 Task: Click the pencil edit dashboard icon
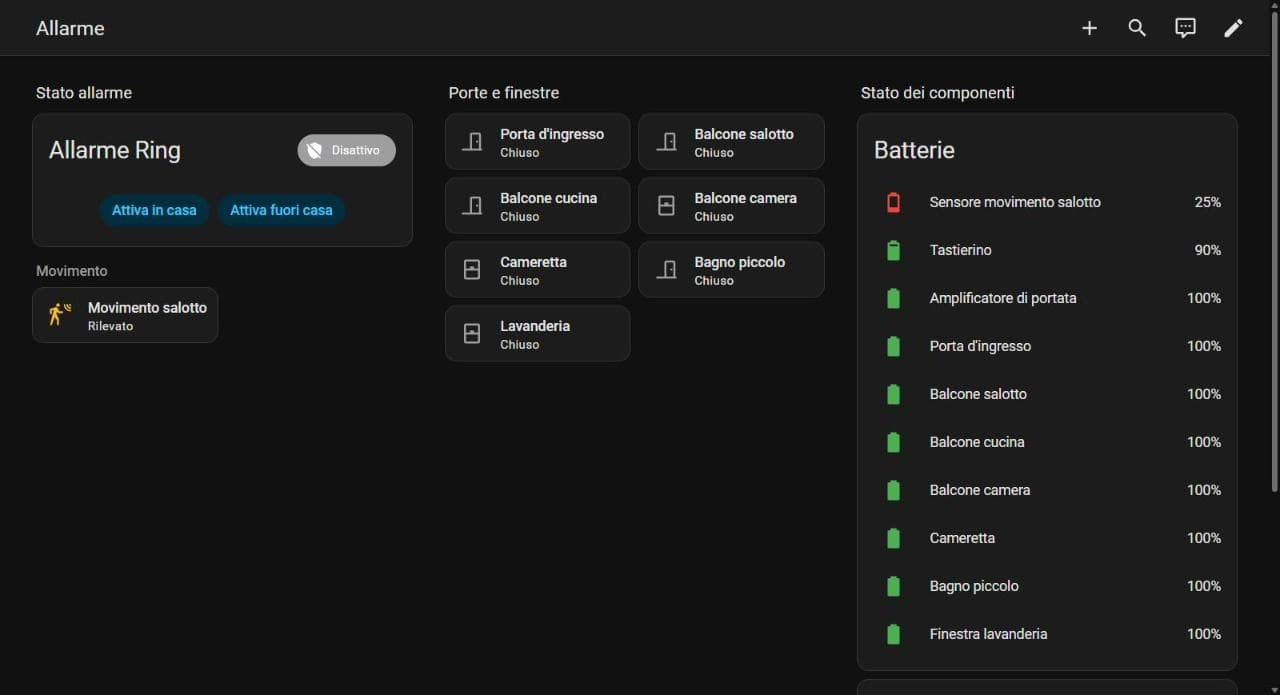click(1233, 28)
